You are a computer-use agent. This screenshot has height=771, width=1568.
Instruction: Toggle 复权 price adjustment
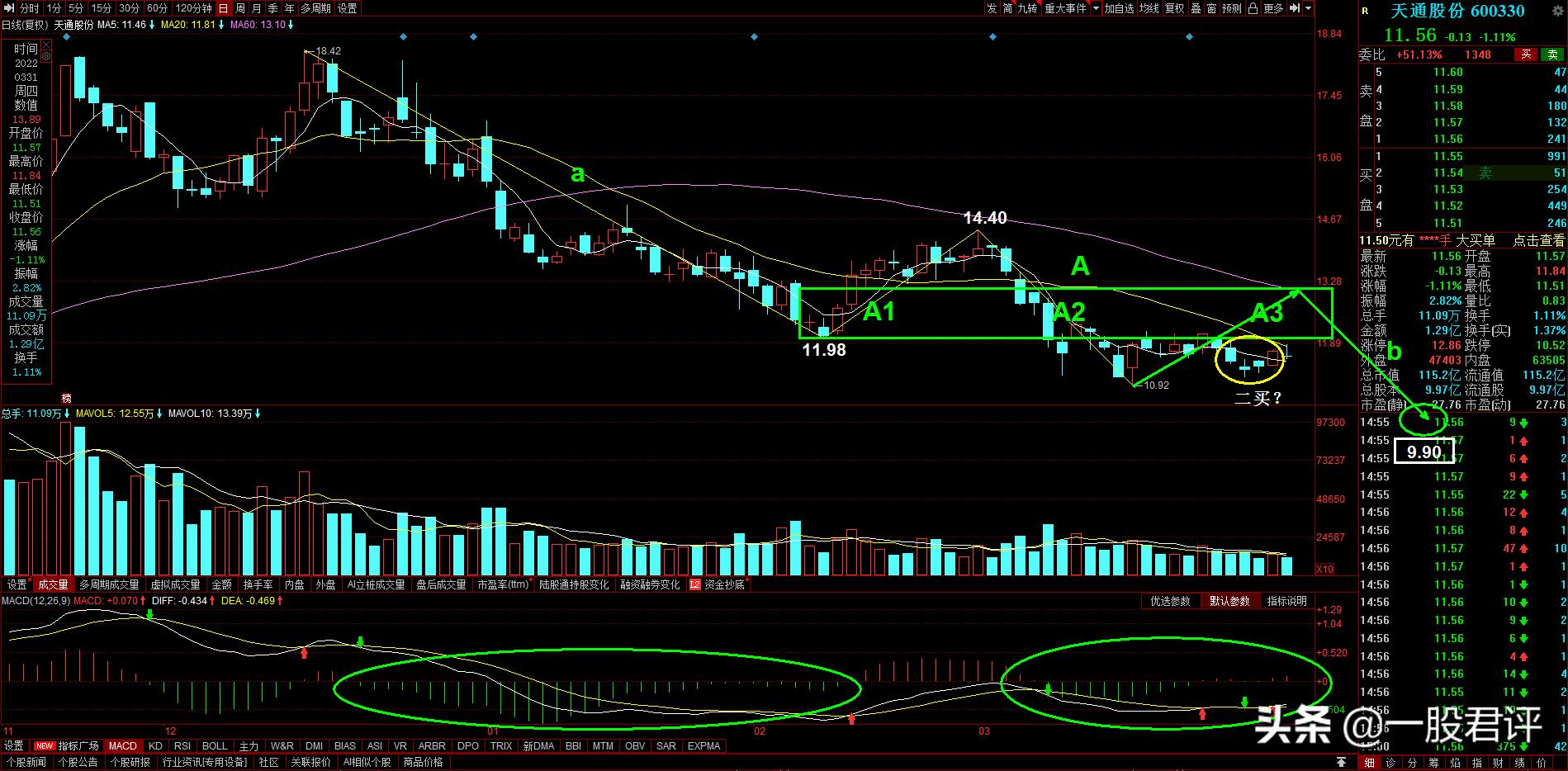[1174, 8]
